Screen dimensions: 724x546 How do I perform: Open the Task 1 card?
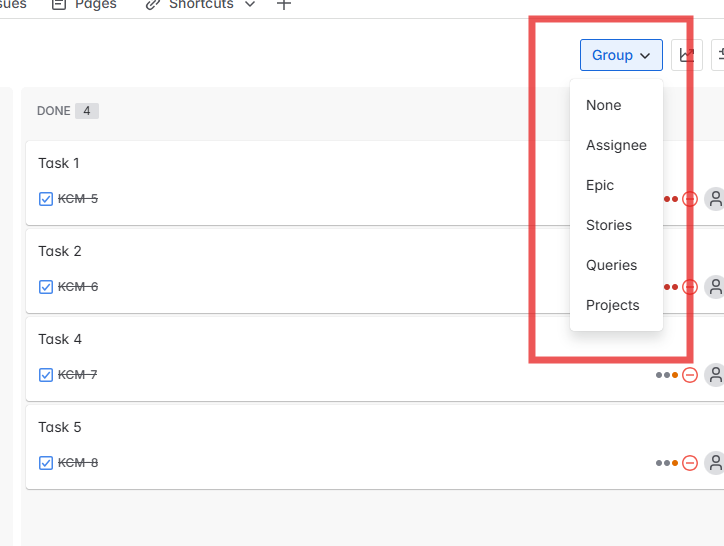pos(374,183)
